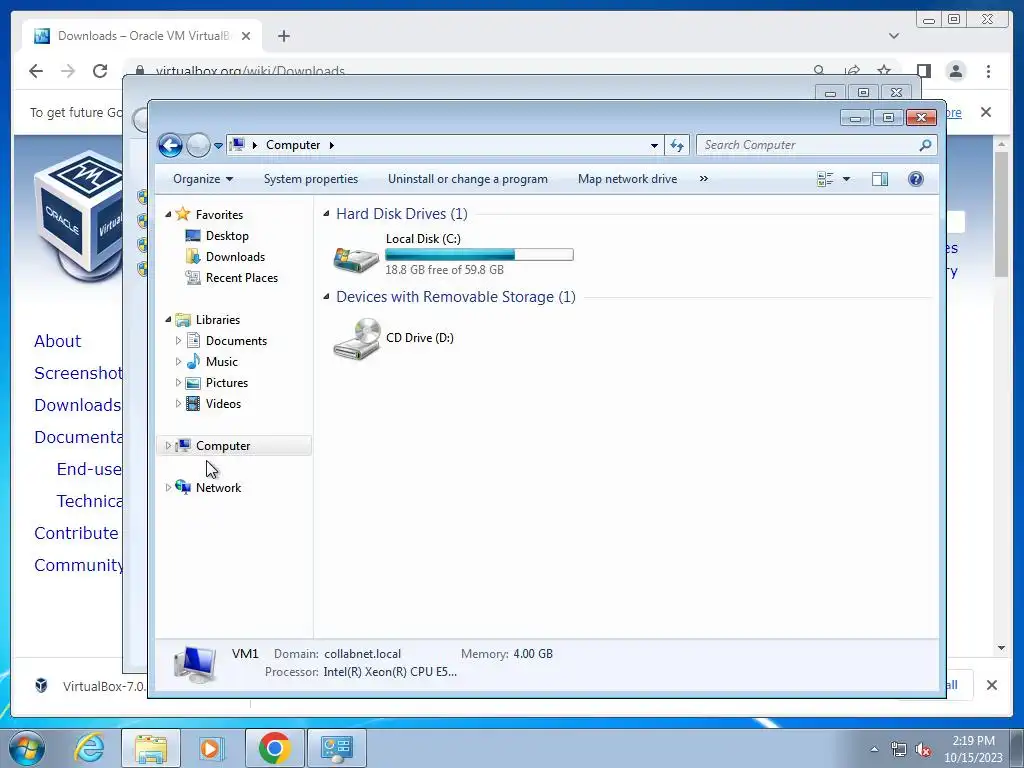Expand the Pictures library
The height and width of the screenshot is (768, 1024).
click(x=178, y=383)
